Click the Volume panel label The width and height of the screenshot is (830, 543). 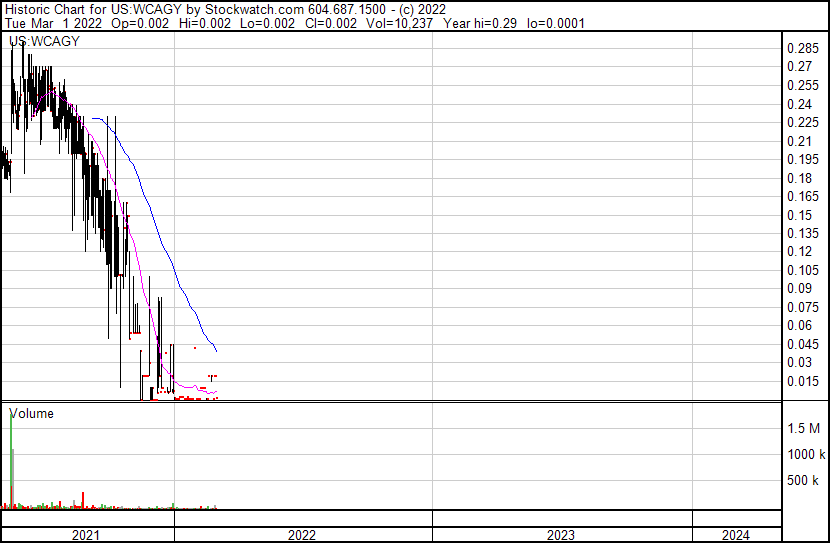click(x=31, y=413)
